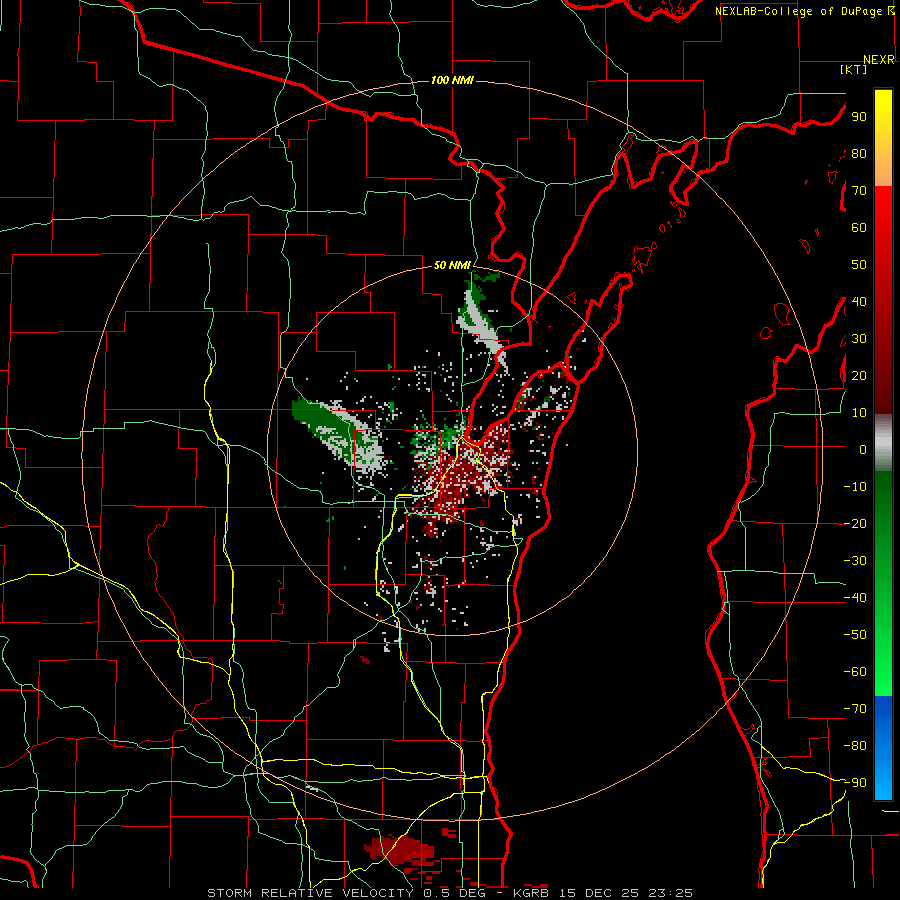
Task: Select the -10 scale value
Action: [855, 487]
